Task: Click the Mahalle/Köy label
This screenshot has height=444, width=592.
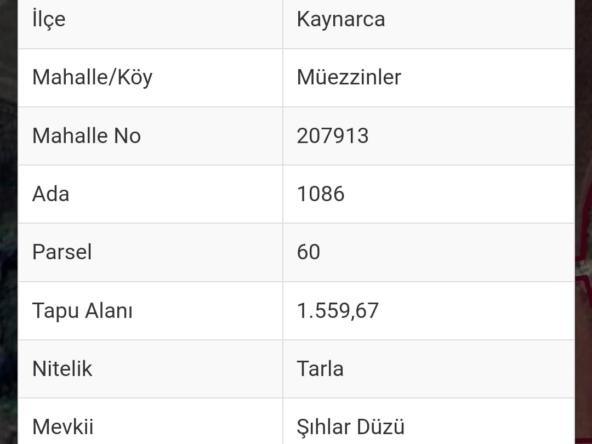Action: coord(92,78)
